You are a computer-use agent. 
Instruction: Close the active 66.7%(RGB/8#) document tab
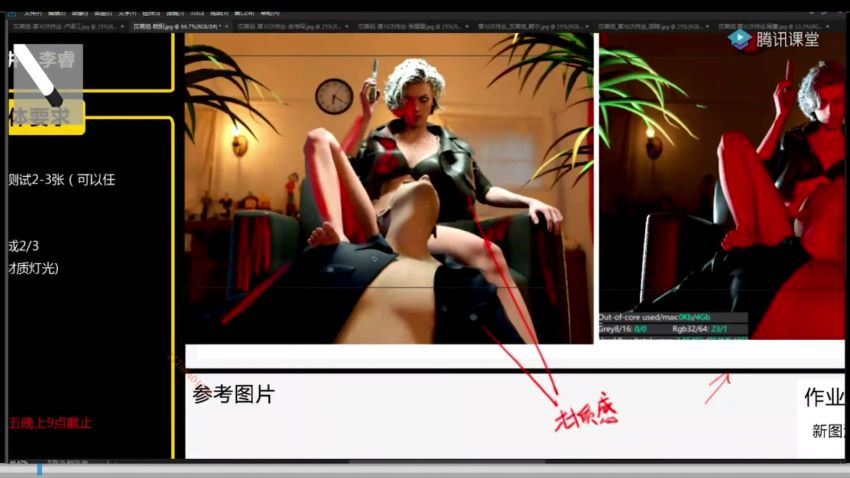(227, 26)
